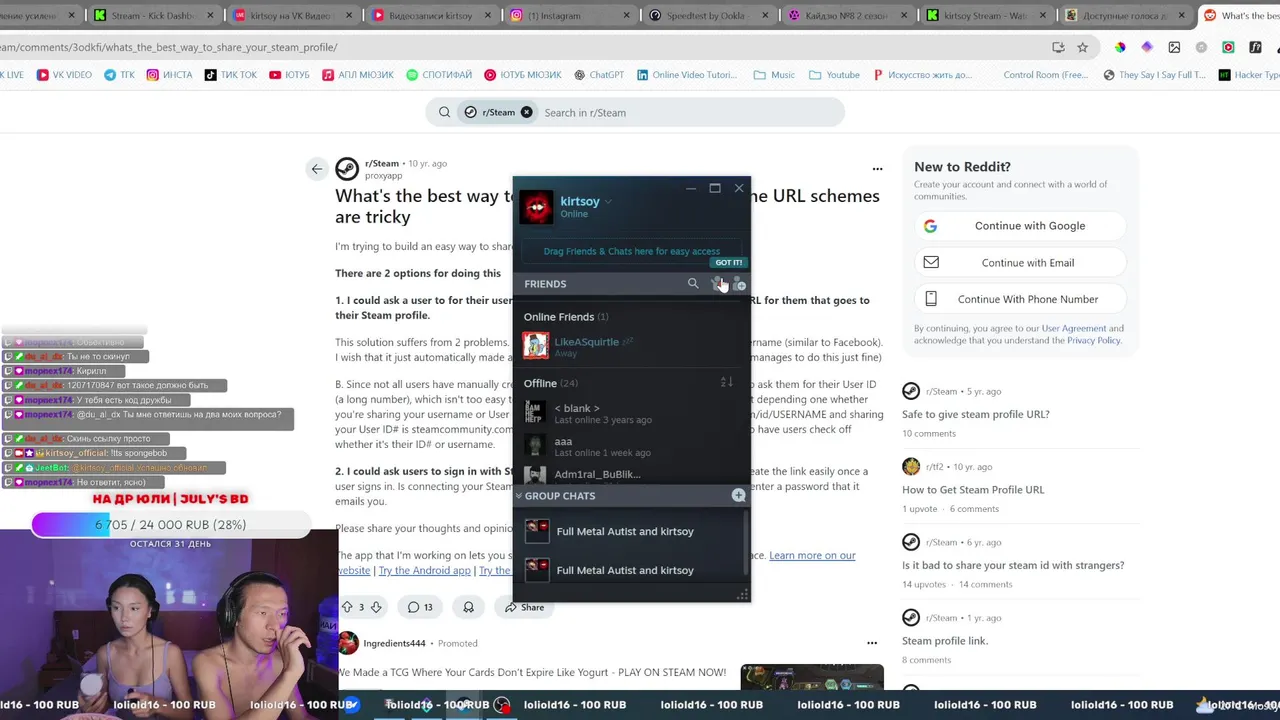This screenshot has height=720, width=1280.
Task: Open the Music bookmarks folder
Action: pyautogui.click(x=774, y=75)
